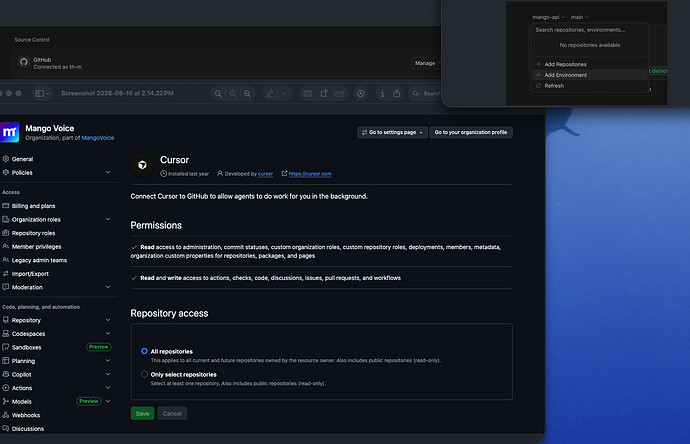The image size is (690, 444).
Task: Open the mango-api repository dropdown
Action: click(x=548, y=17)
